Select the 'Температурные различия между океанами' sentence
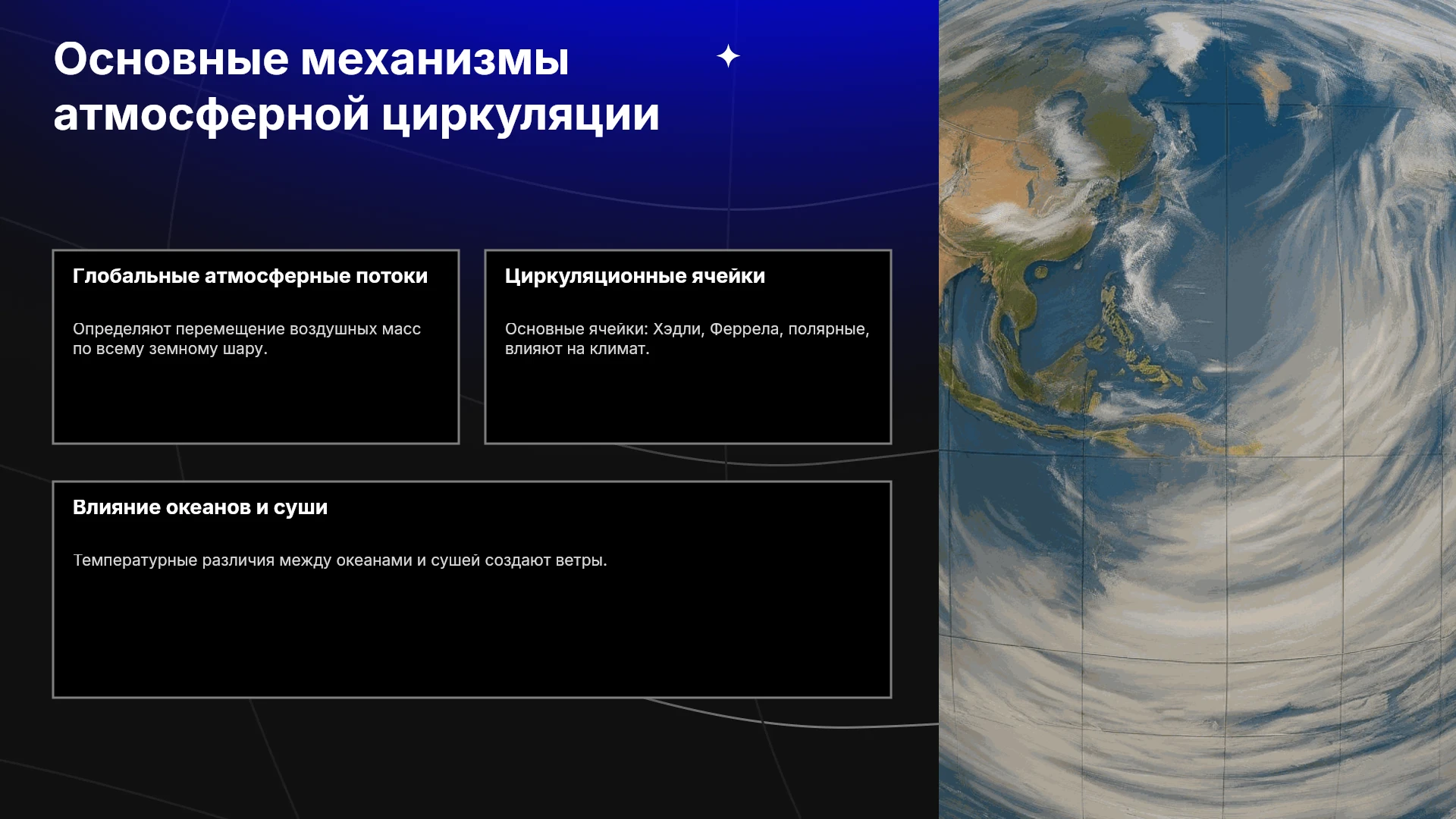Image resolution: width=1456 pixels, height=819 pixels. point(340,560)
